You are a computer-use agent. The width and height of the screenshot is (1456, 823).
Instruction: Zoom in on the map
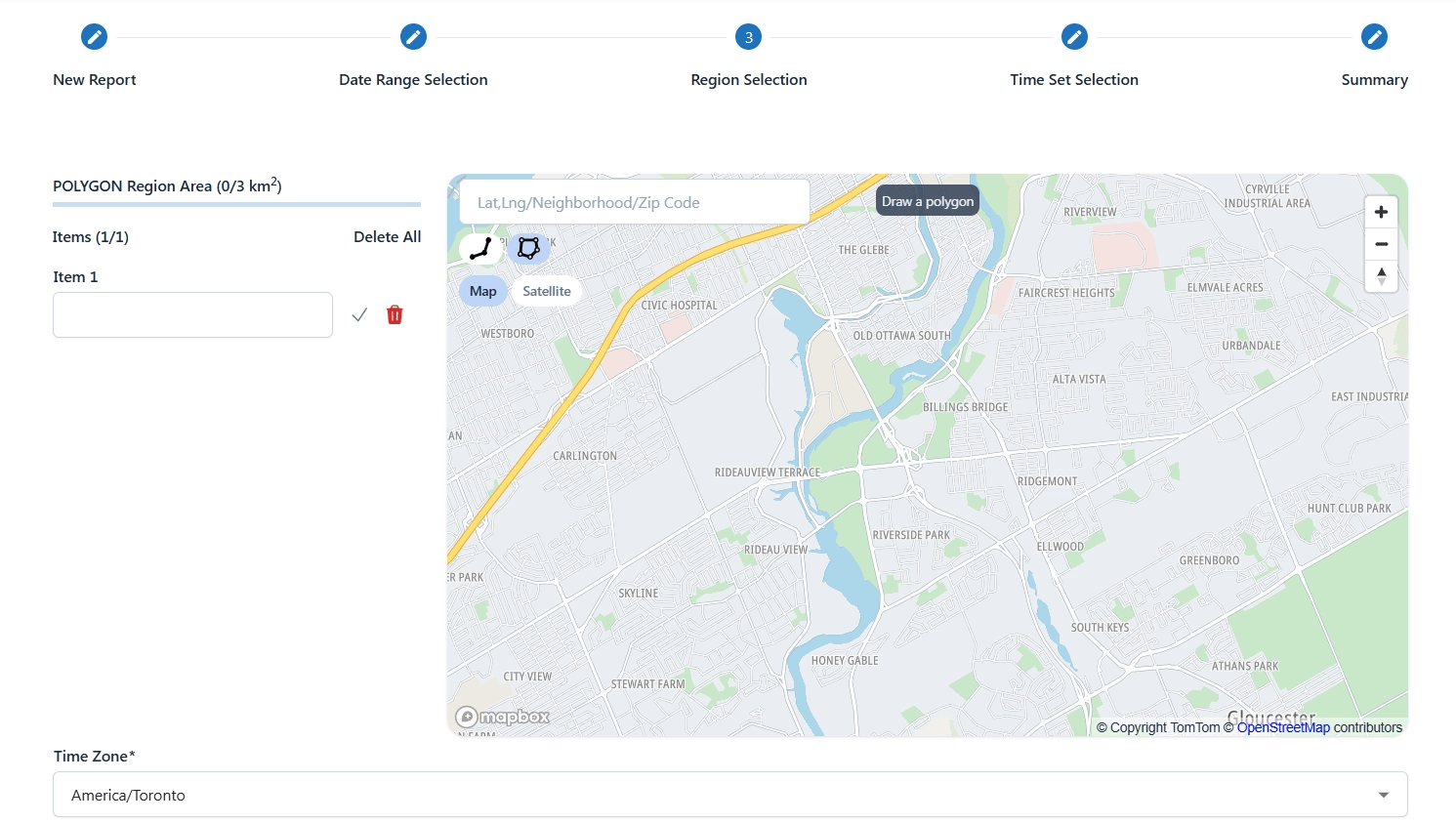1381,212
